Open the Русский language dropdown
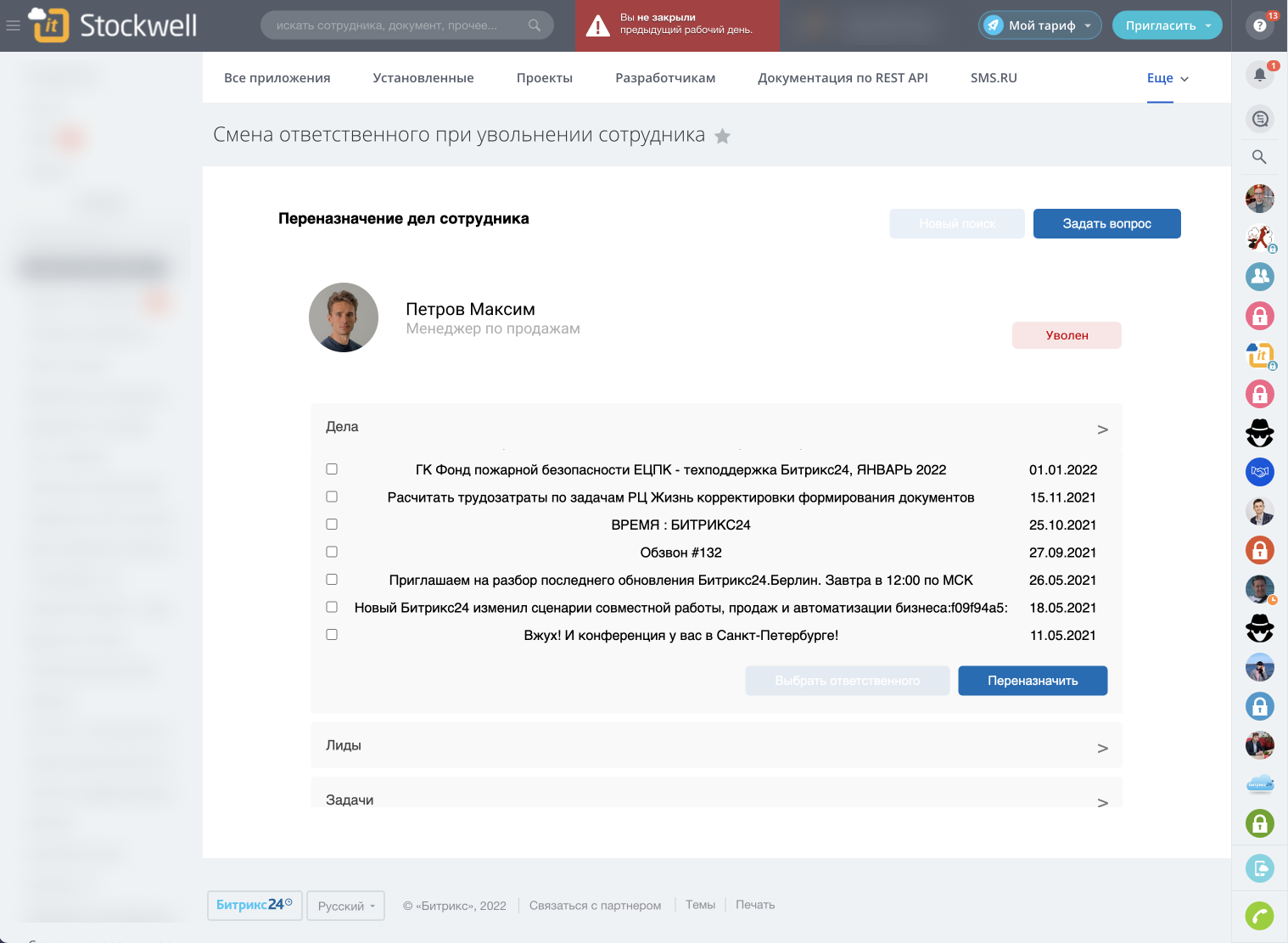This screenshot has width=1288, height=943. click(345, 906)
